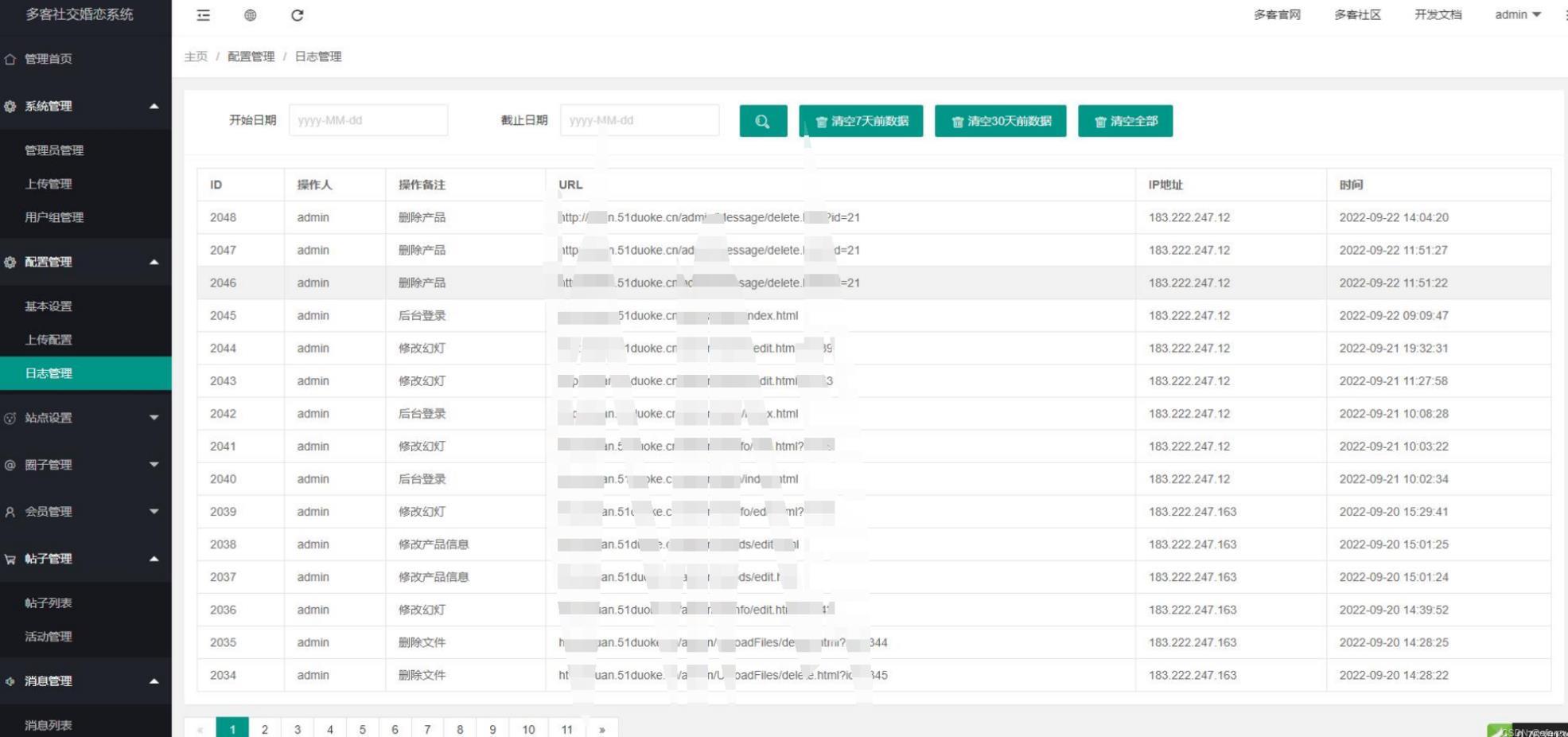Go to page 3 of logs
The width and height of the screenshot is (1568, 737).
298,729
